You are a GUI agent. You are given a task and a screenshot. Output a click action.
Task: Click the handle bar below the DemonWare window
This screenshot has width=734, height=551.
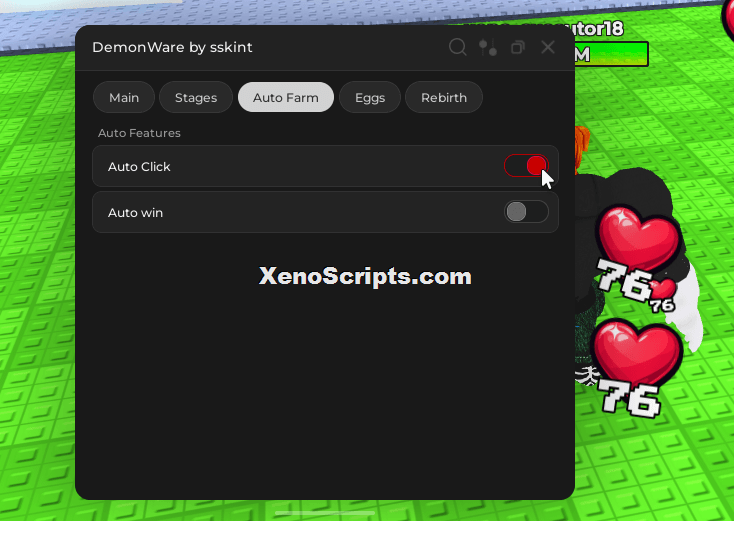325,513
